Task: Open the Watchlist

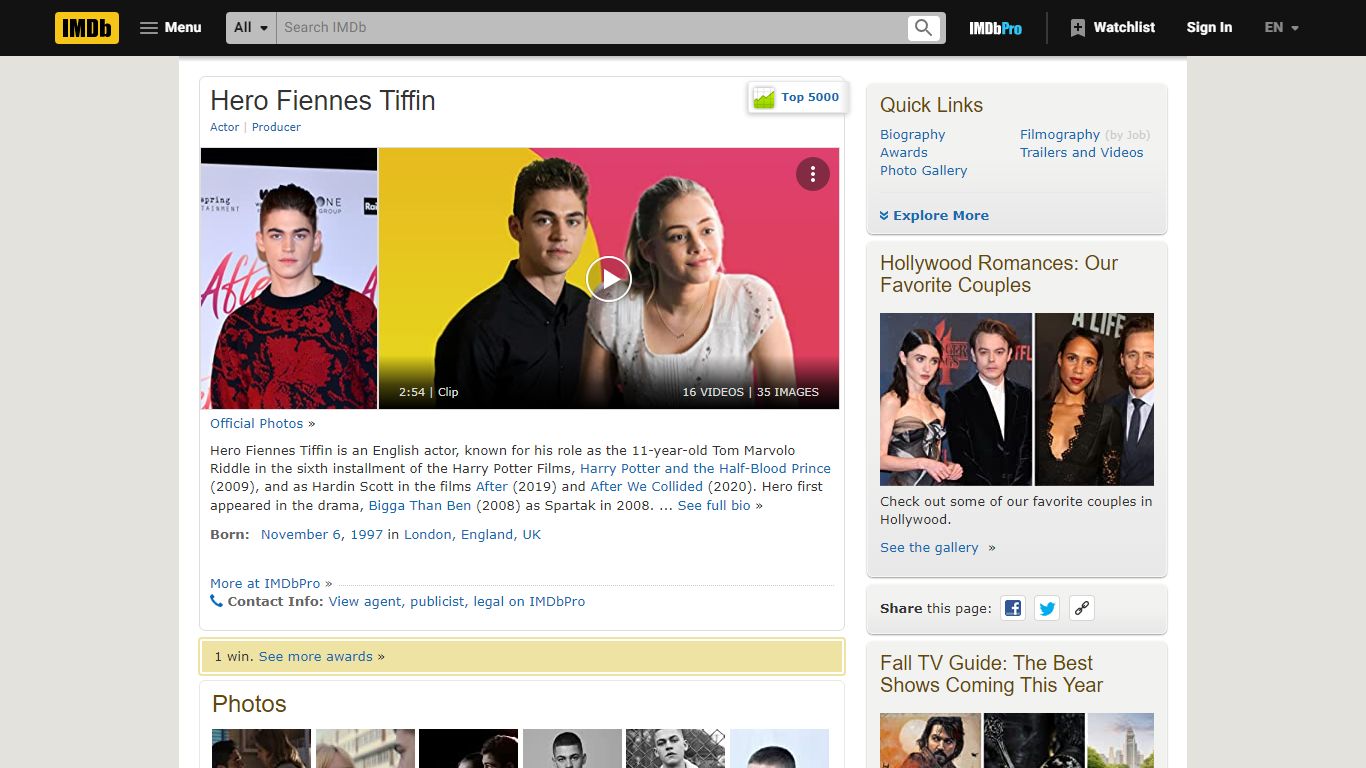Action: [x=1112, y=28]
